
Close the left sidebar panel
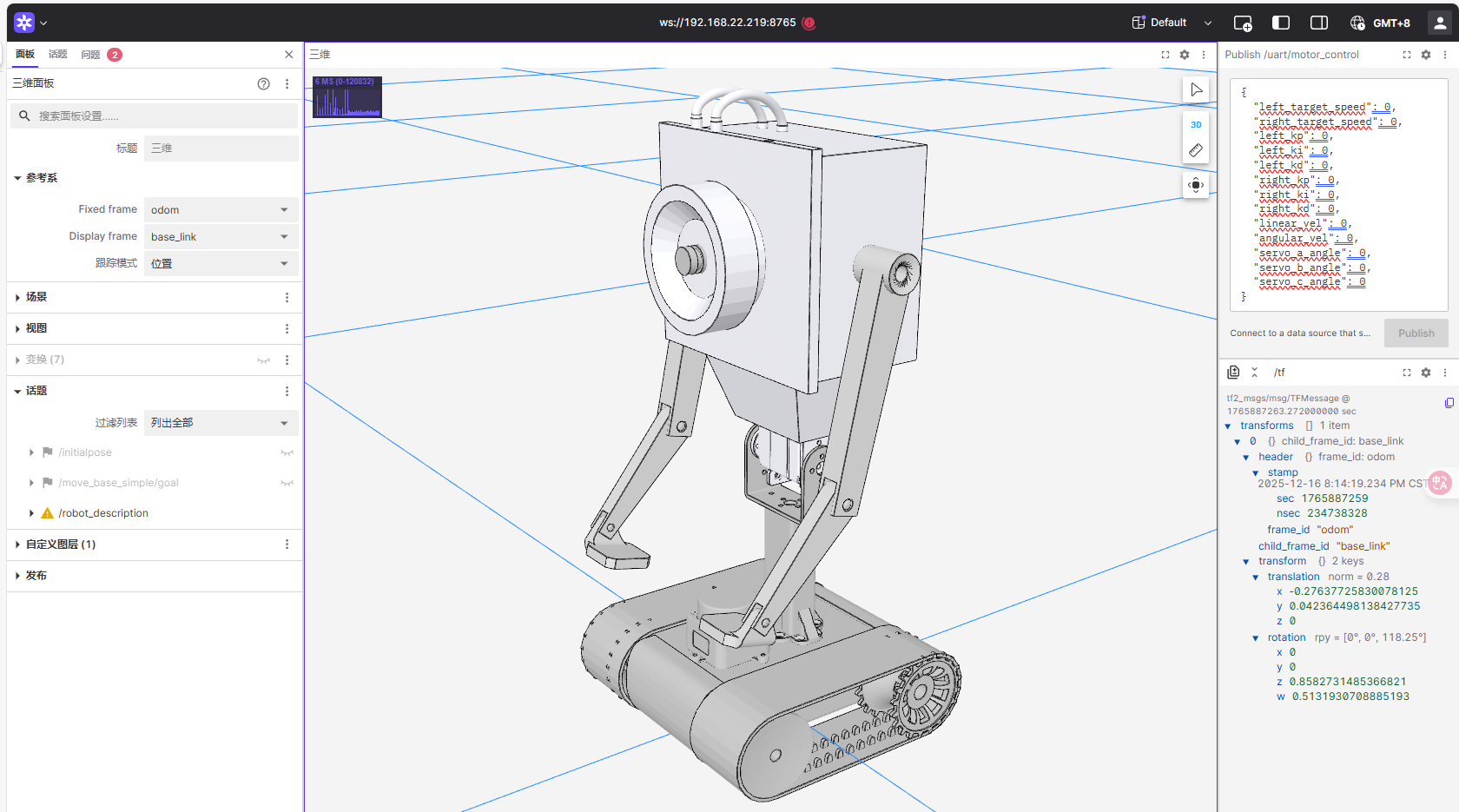point(289,55)
